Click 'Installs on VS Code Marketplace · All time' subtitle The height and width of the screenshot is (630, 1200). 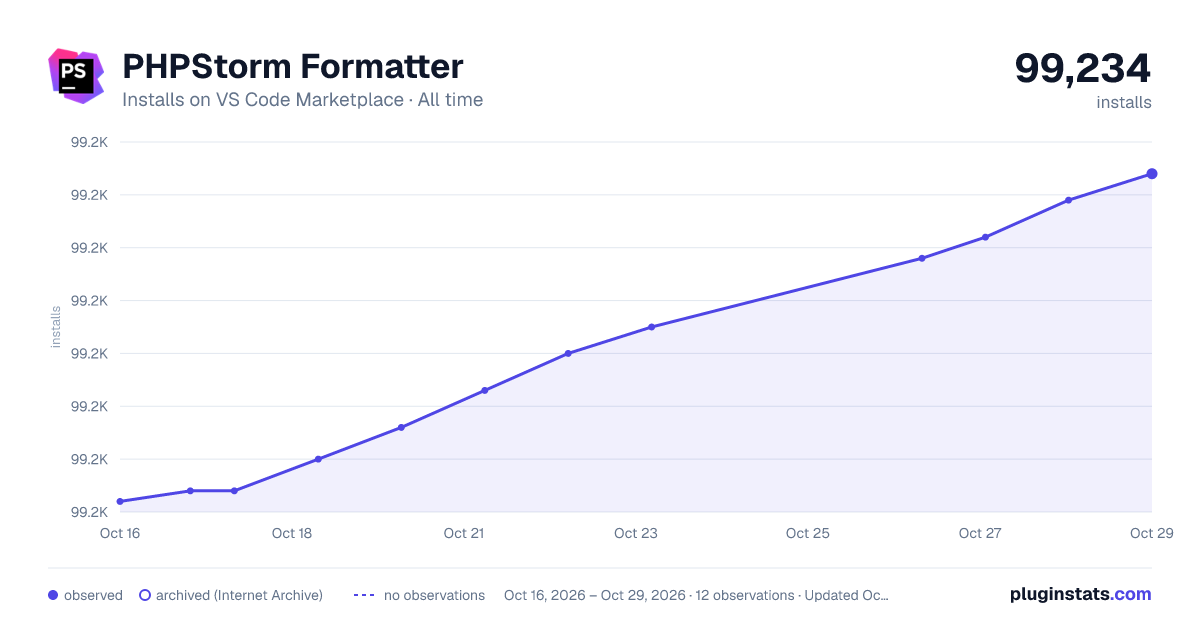tap(302, 100)
